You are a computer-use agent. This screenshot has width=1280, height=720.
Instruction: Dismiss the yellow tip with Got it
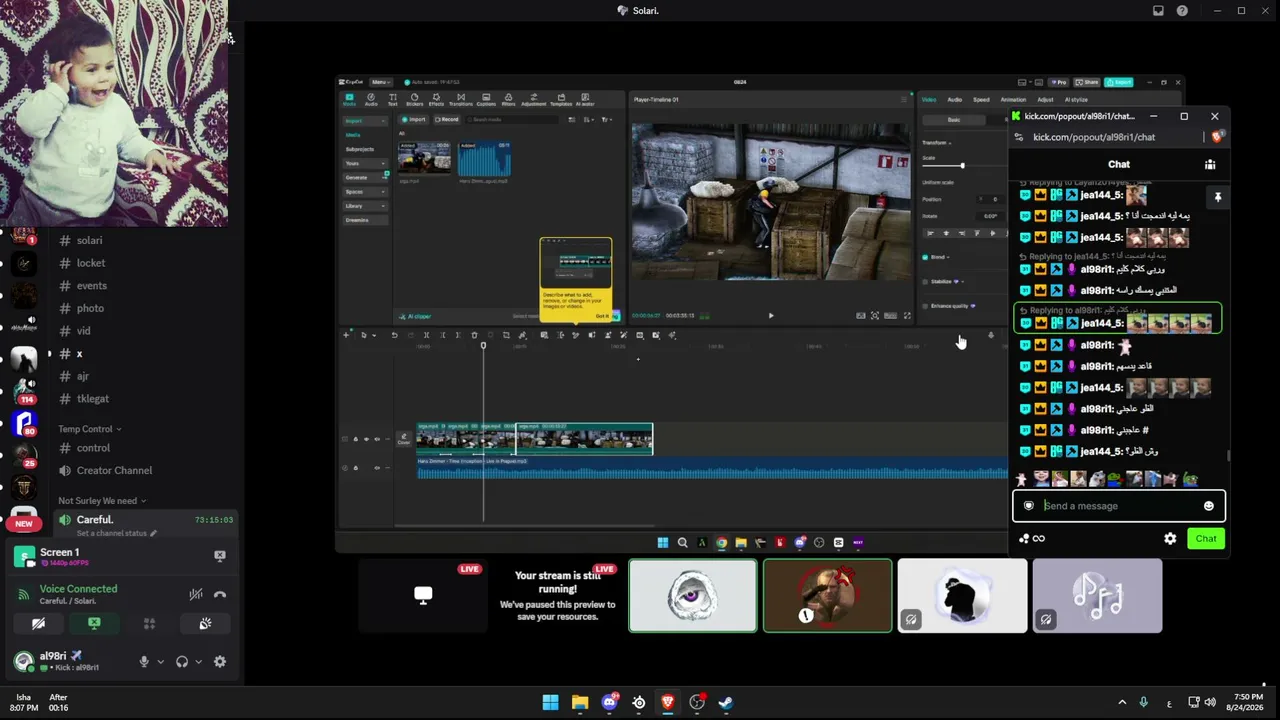pyautogui.click(x=602, y=316)
